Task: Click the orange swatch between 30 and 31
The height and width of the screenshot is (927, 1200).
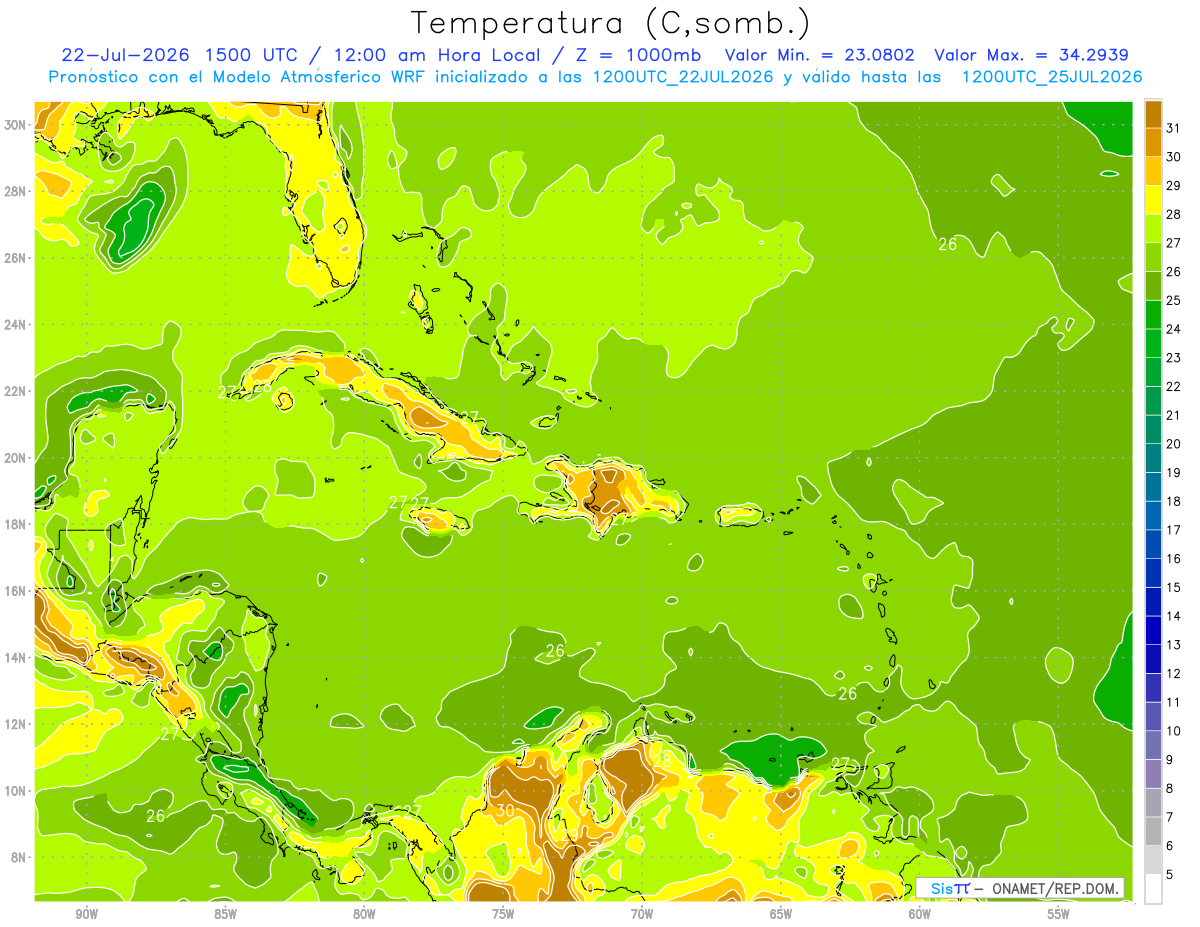Action: coord(1153,142)
